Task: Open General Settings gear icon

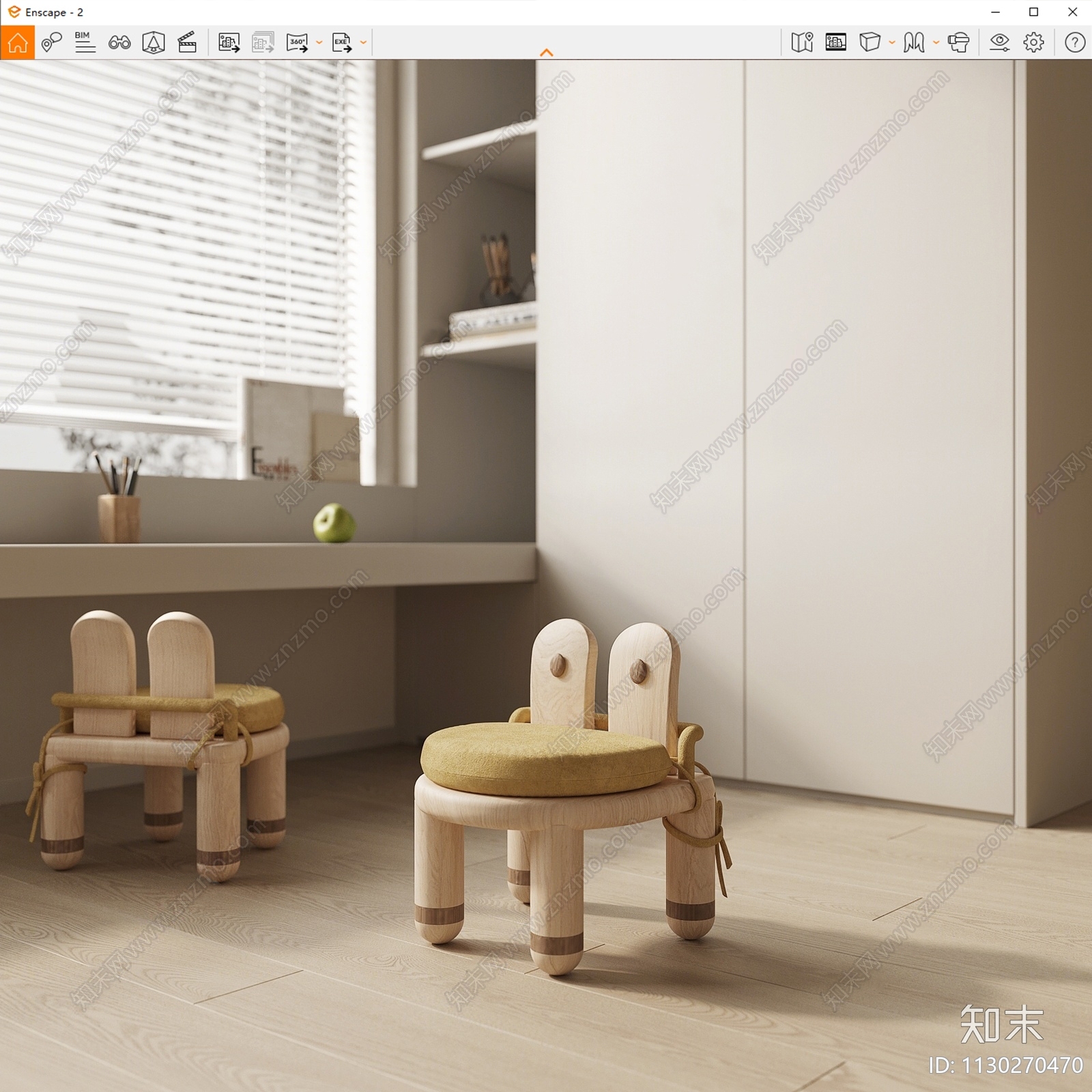Action: click(1034, 42)
